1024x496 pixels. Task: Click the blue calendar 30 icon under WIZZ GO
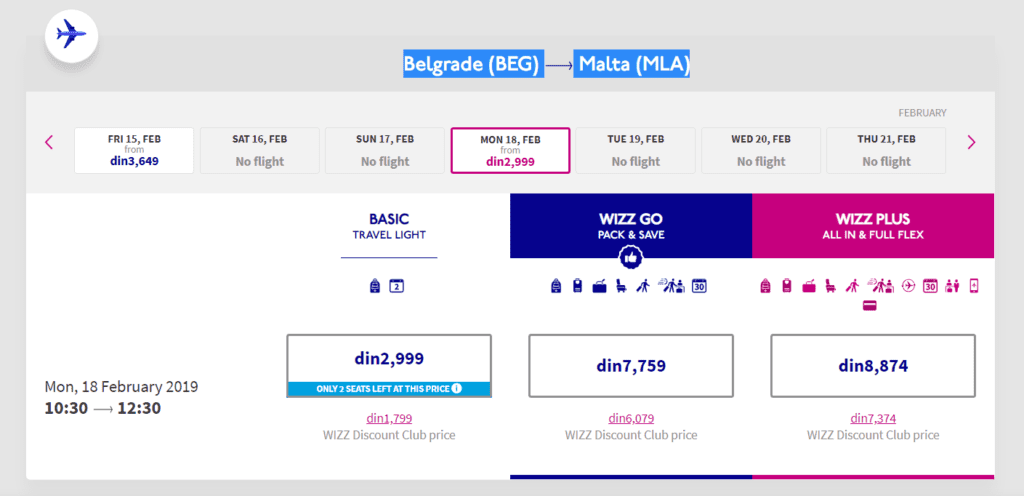click(x=699, y=286)
